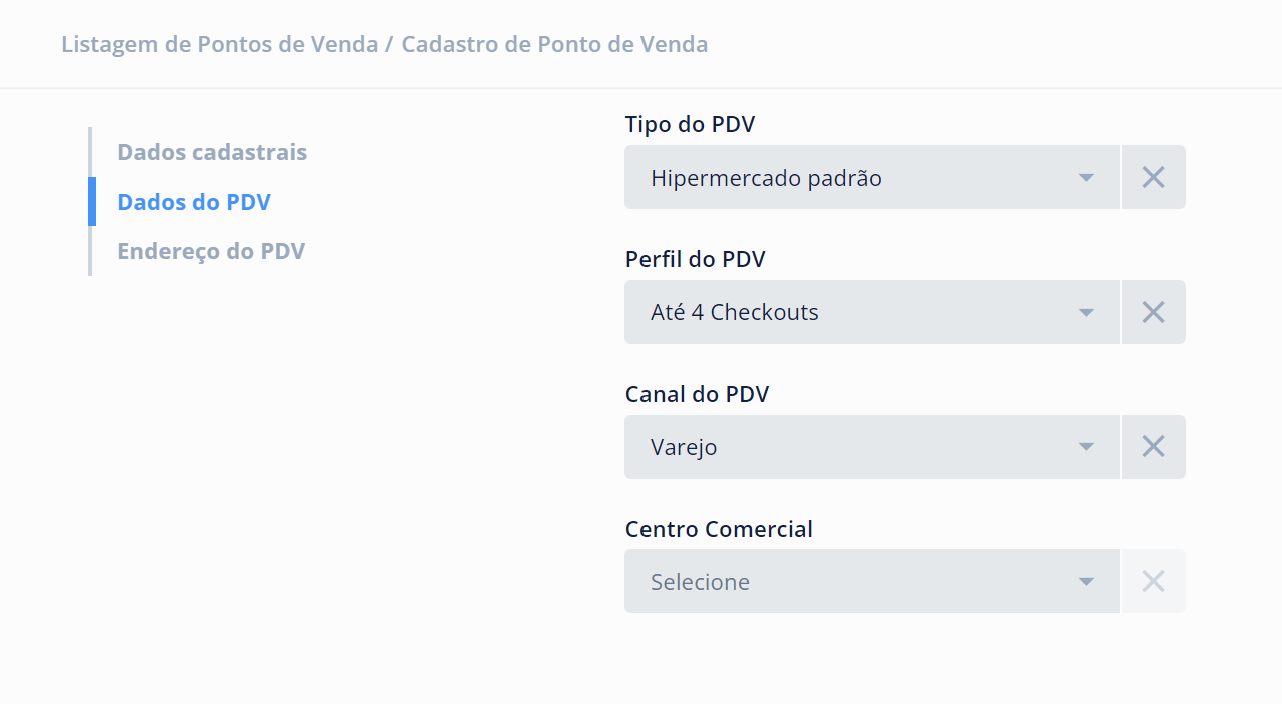Clear the Tipo do PDV selection
The image size is (1282, 704).
[1153, 178]
